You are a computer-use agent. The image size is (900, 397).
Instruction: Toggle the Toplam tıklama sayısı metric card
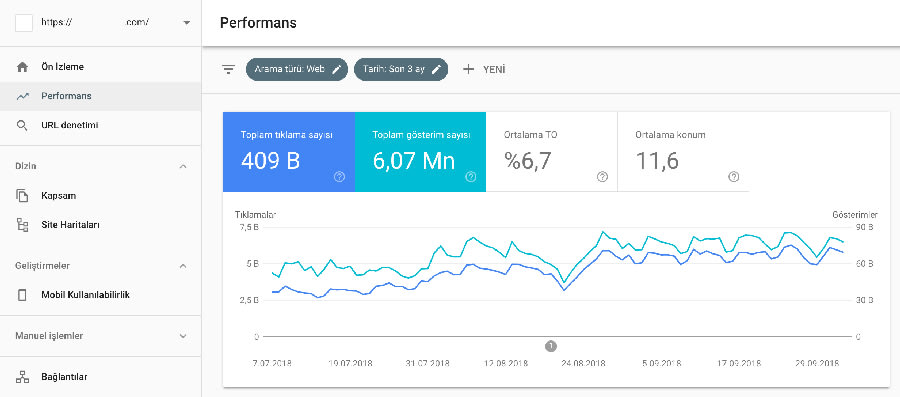(x=289, y=152)
